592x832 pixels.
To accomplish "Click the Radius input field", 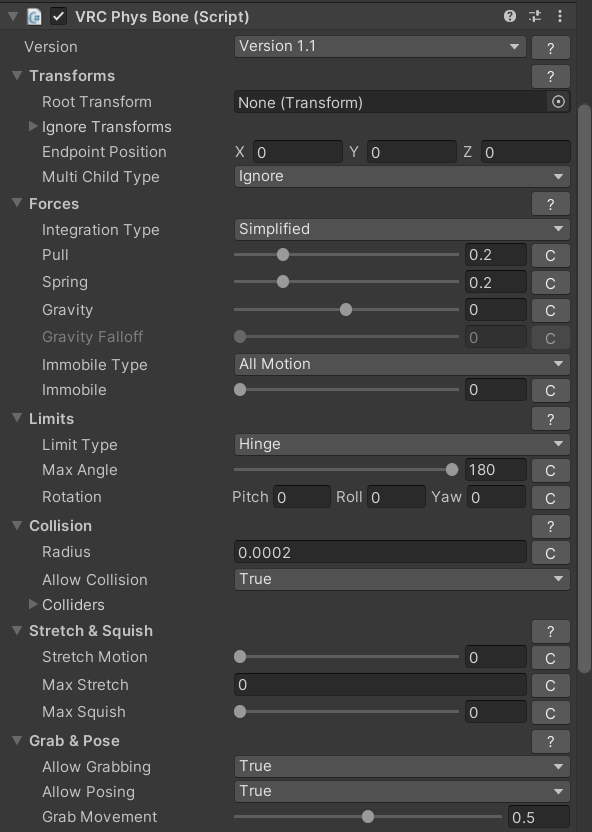I will point(380,552).
